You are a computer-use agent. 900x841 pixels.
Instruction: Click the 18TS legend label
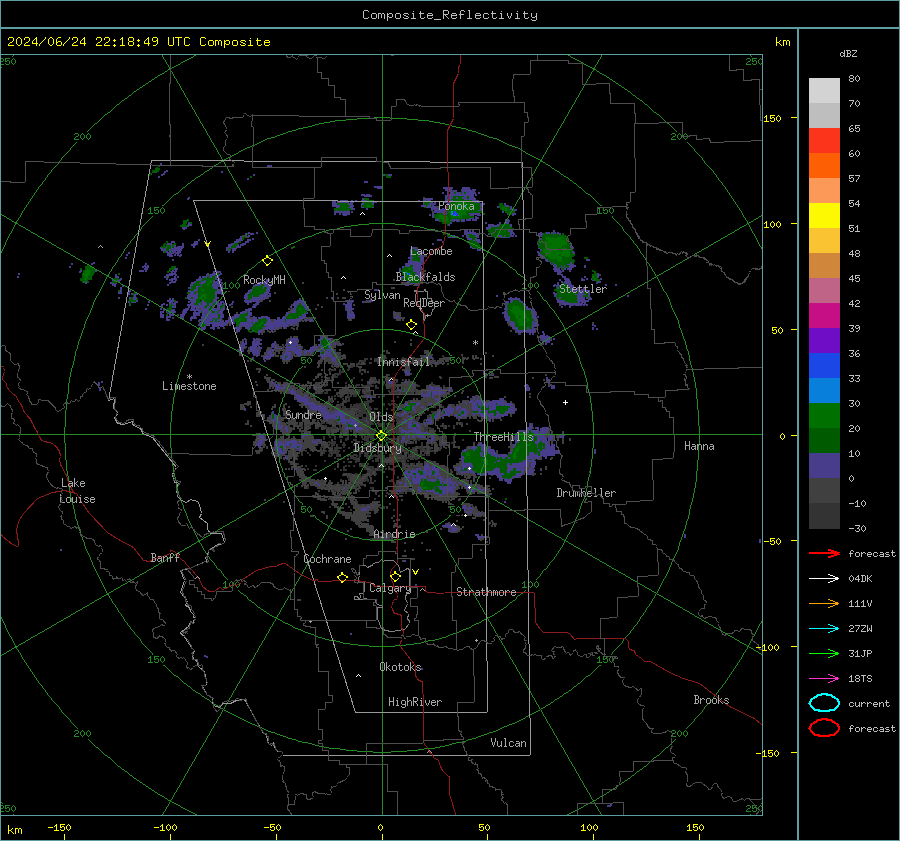(860, 679)
